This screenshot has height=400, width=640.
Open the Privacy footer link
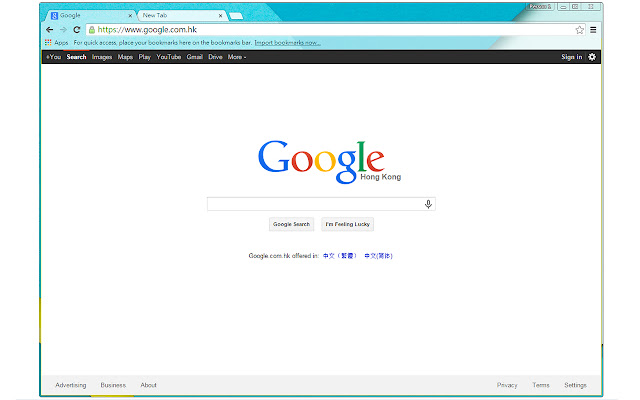click(507, 385)
